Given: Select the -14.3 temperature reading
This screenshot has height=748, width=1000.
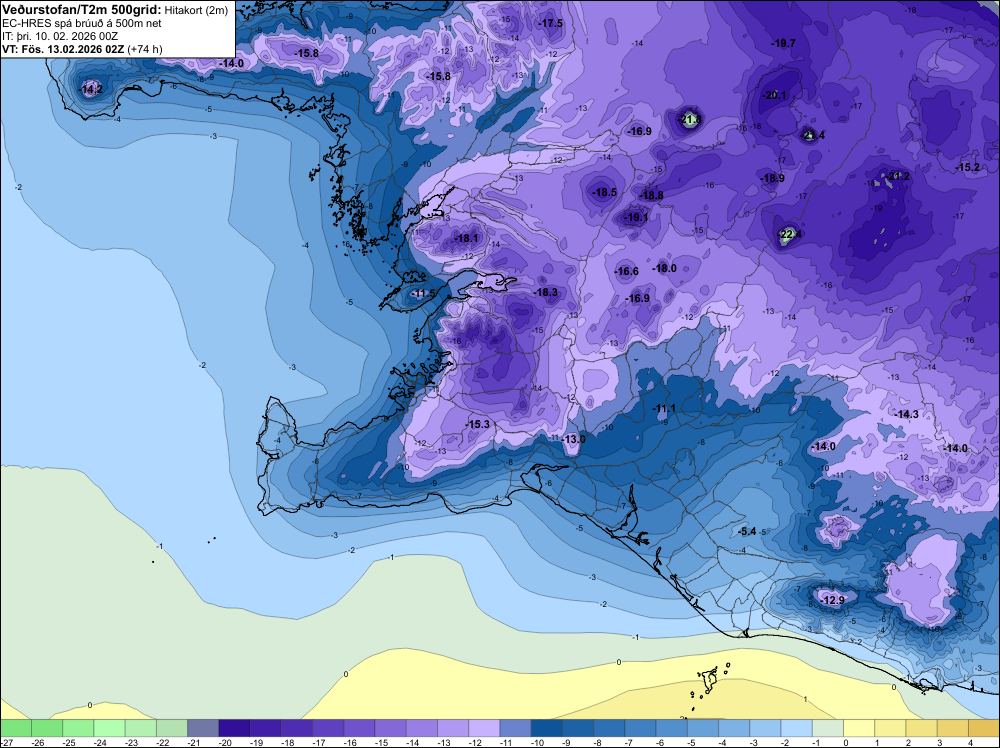Looking at the screenshot, I should click(x=906, y=414).
